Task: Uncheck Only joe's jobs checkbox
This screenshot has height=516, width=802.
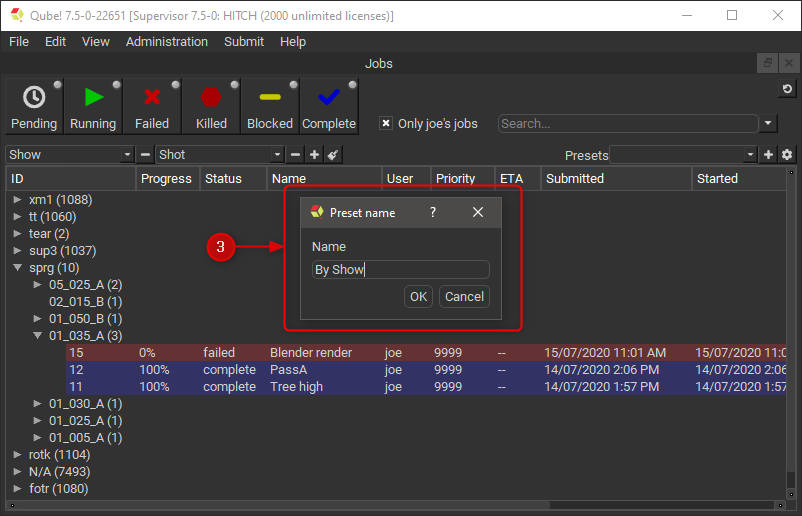Action: click(x=385, y=124)
